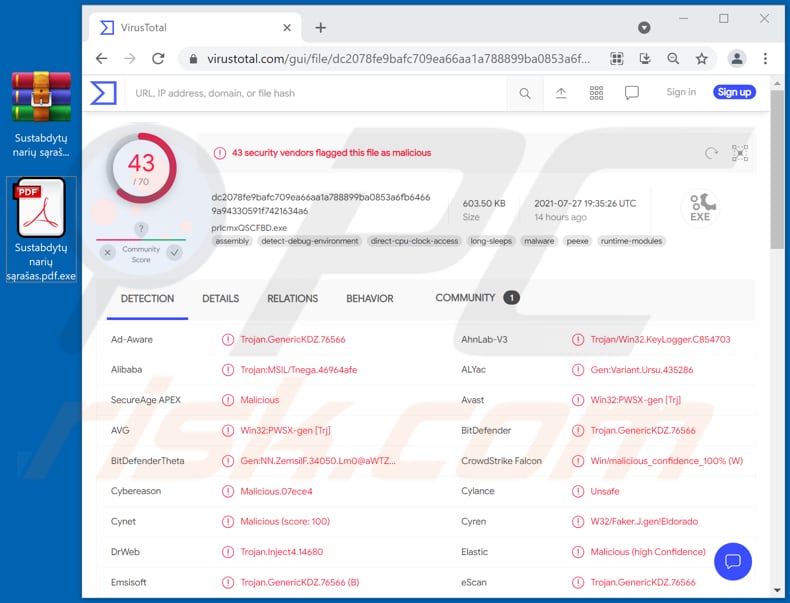Viewport: 790px width, 603px height.
Task: Click the Sign in link
Action: pyautogui.click(x=681, y=92)
